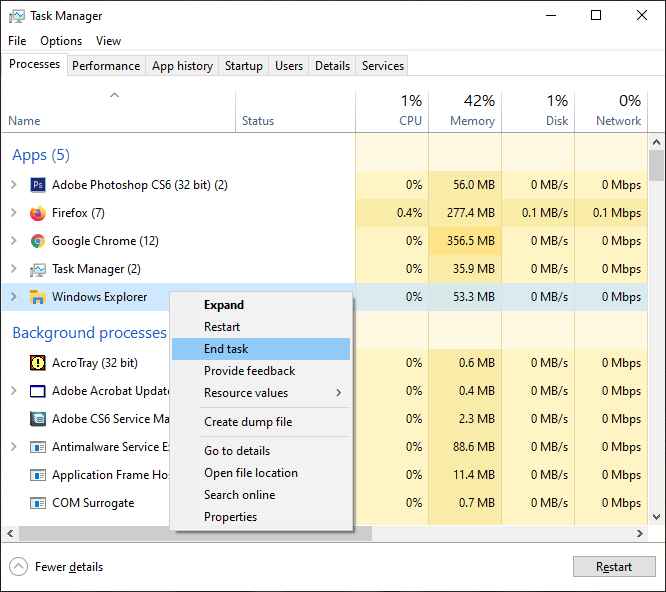The height and width of the screenshot is (592, 666).
Task: Click the COM Surrogate process name
Action: [93, 503]
